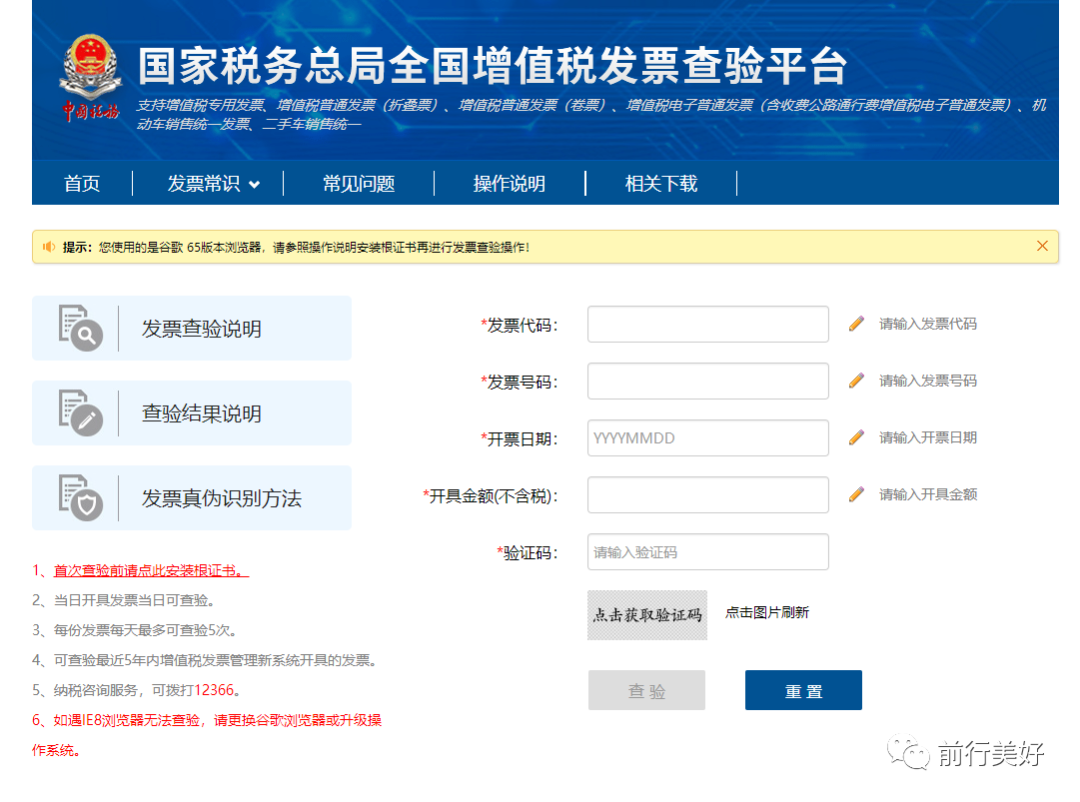Click the pencil icon beside 开票日期 field
The height and width of the screenshot is (802, 1080).
[857, 436]
